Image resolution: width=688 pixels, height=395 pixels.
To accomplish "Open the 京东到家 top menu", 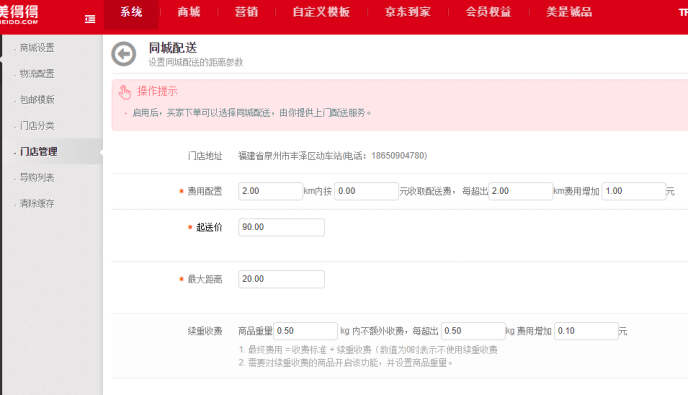I will [x=408, y=12].
